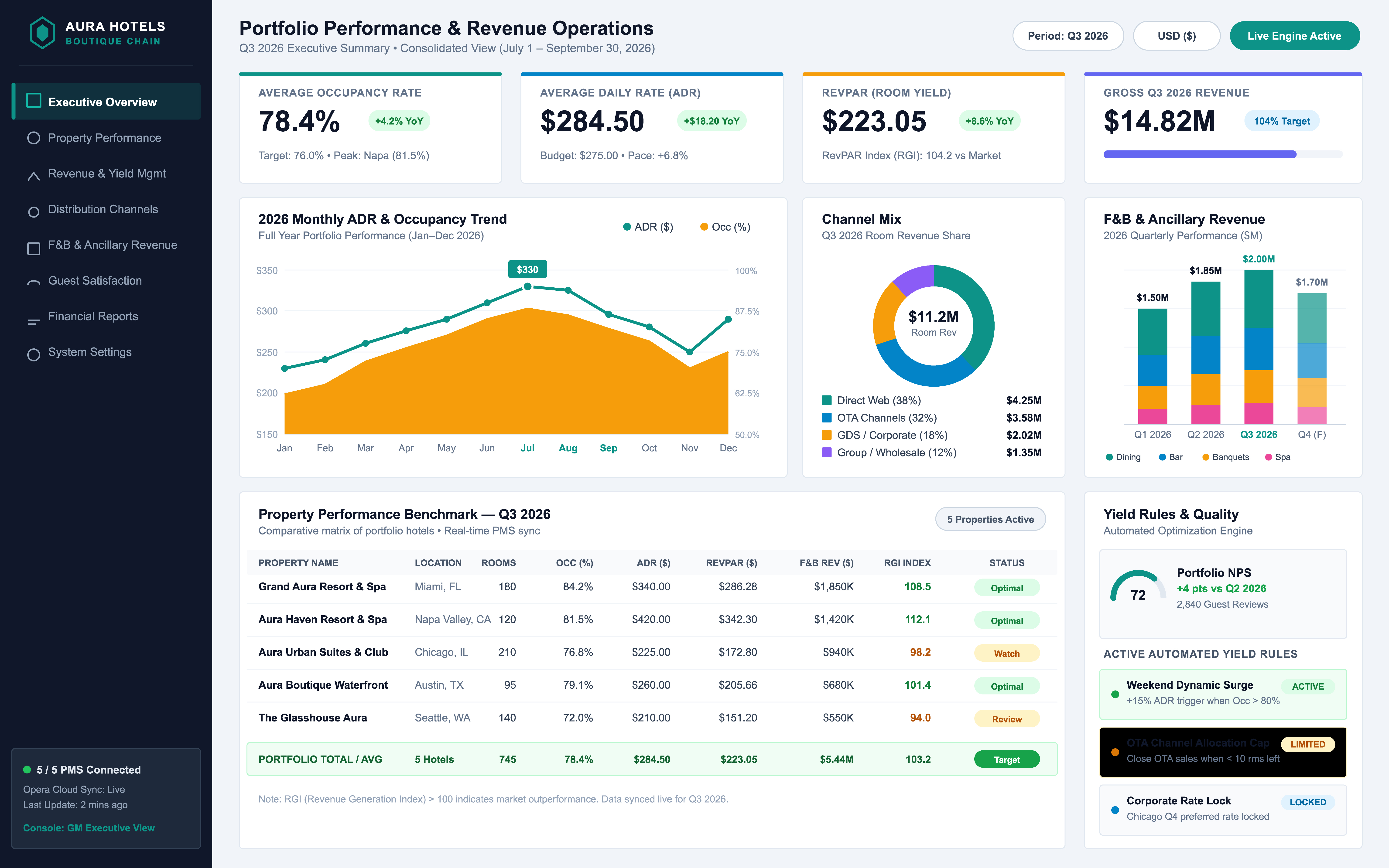Click the $5.44M F&B total in the portfolio row
1389x868 pixels.
pyautogui.click(x=837, y=759)
